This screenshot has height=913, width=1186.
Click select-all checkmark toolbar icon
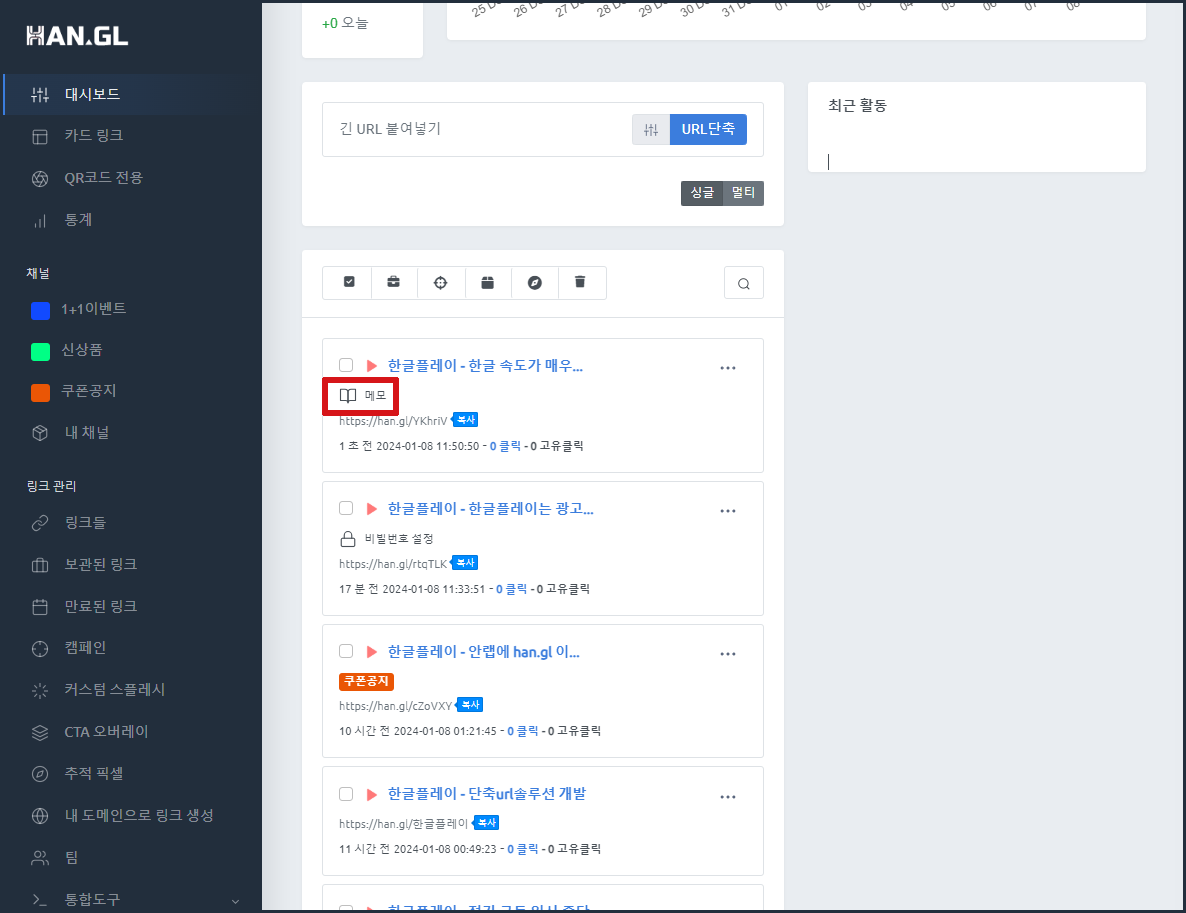[349, 282]
